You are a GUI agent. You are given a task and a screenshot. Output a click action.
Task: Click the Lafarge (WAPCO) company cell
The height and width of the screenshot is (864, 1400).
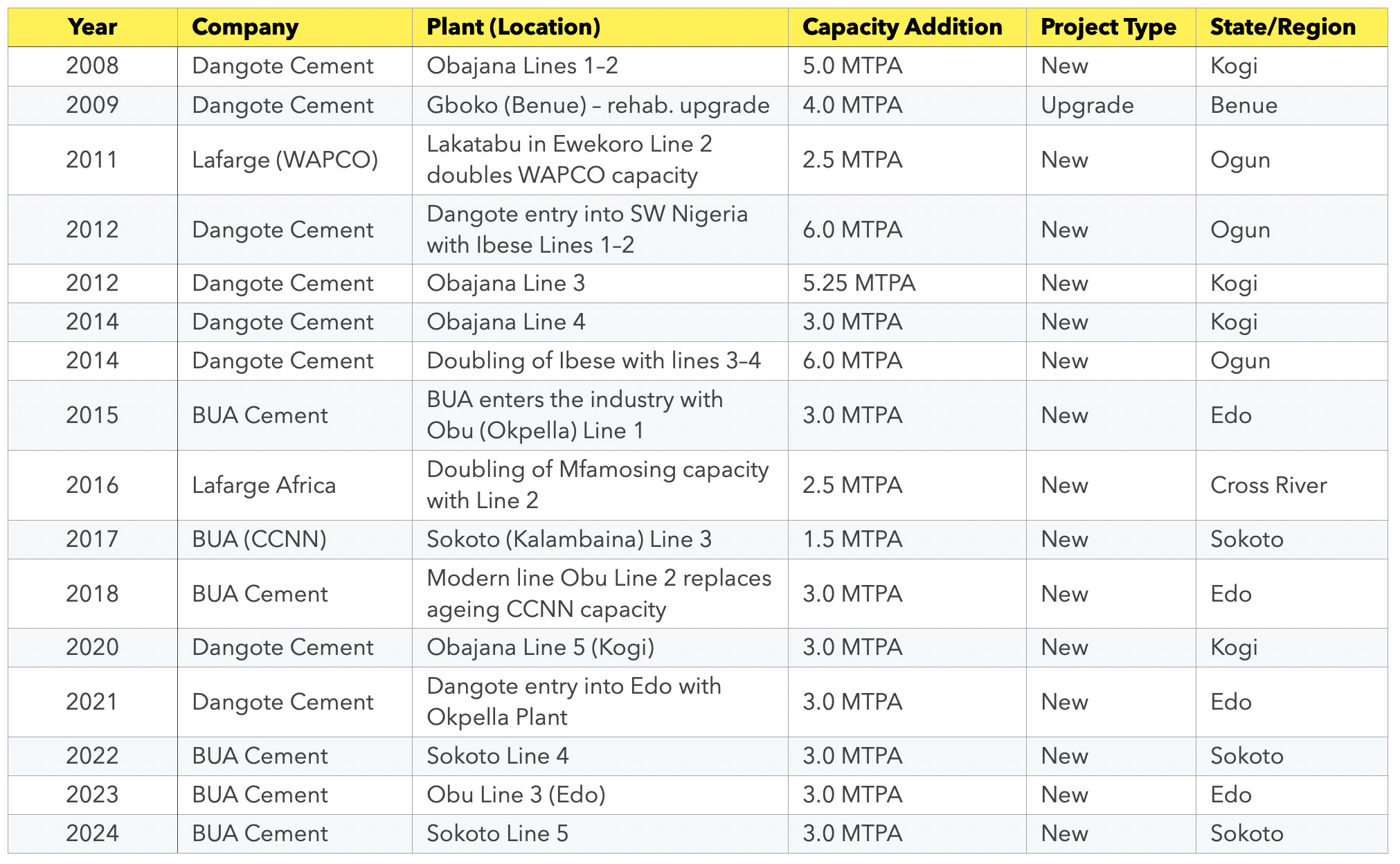(x=285, y=160)
